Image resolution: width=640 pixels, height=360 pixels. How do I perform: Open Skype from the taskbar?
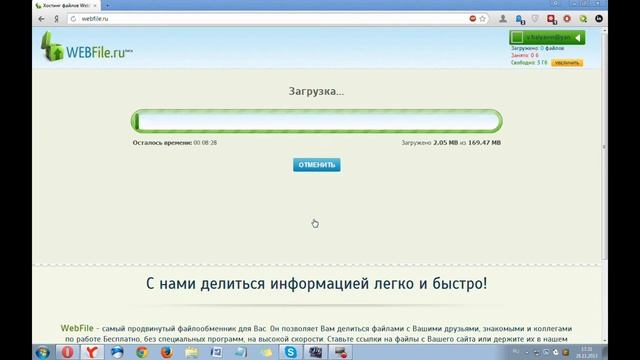pos(291,352)
